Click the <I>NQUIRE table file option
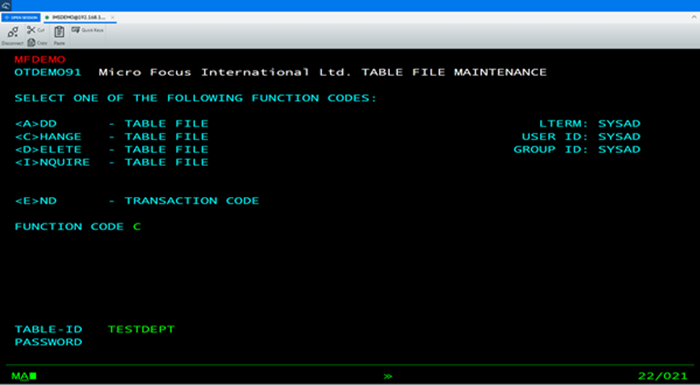Viewport: 700px width, 385px height. (112, 163)
